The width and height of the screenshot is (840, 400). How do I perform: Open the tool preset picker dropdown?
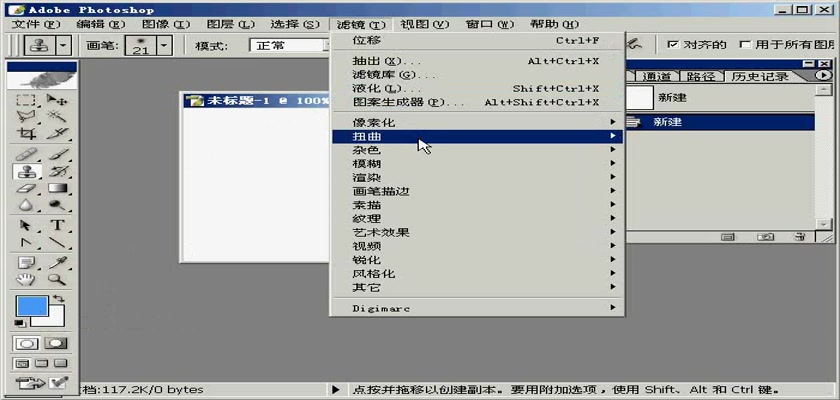(65, 46)
